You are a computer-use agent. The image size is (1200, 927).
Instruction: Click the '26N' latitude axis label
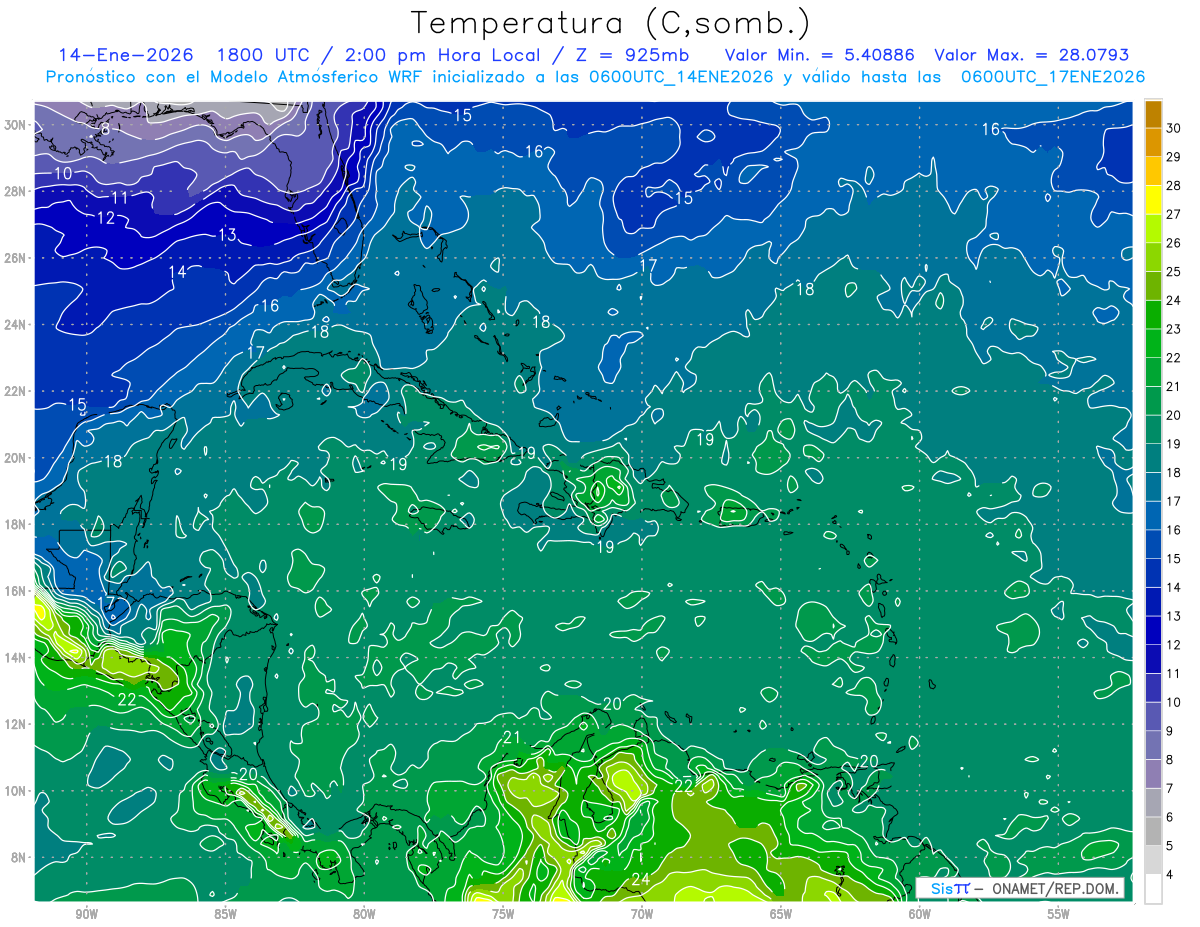(14, 257)
